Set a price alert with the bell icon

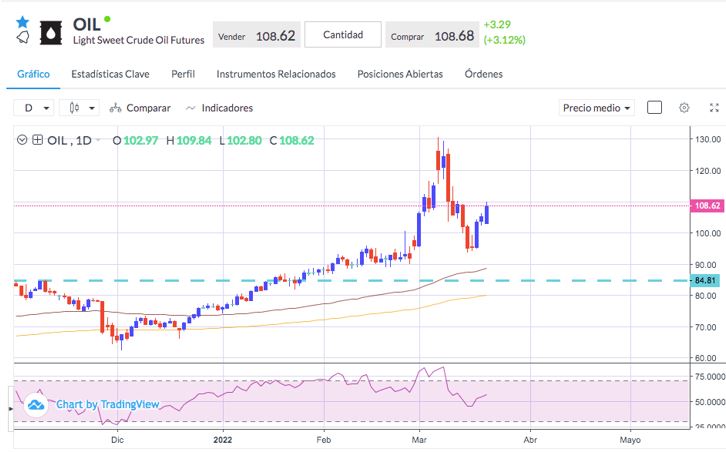pos(23,37)
